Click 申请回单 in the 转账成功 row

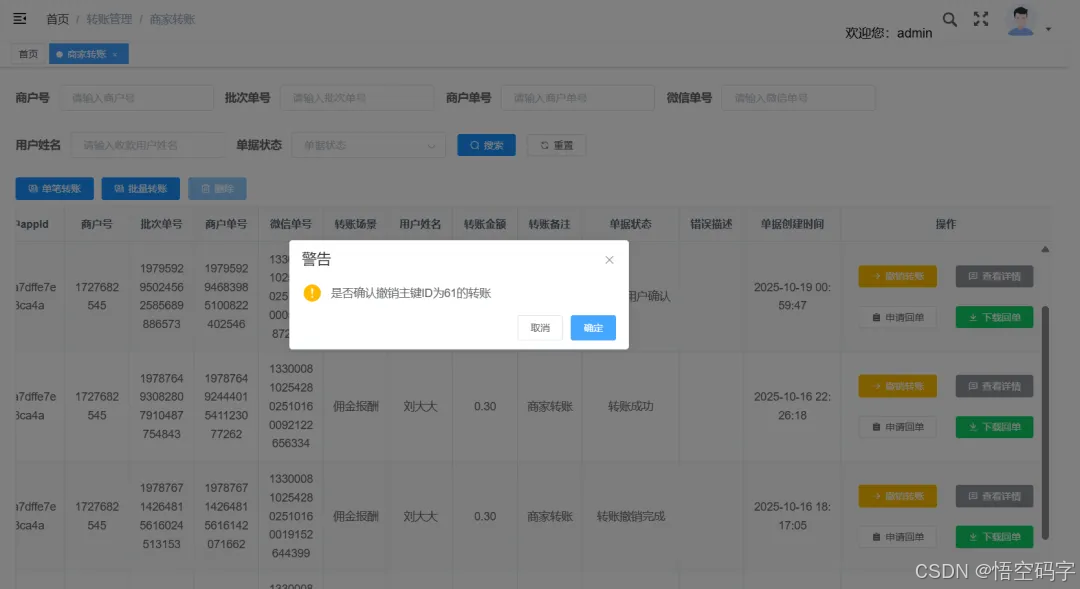[897, 427]
